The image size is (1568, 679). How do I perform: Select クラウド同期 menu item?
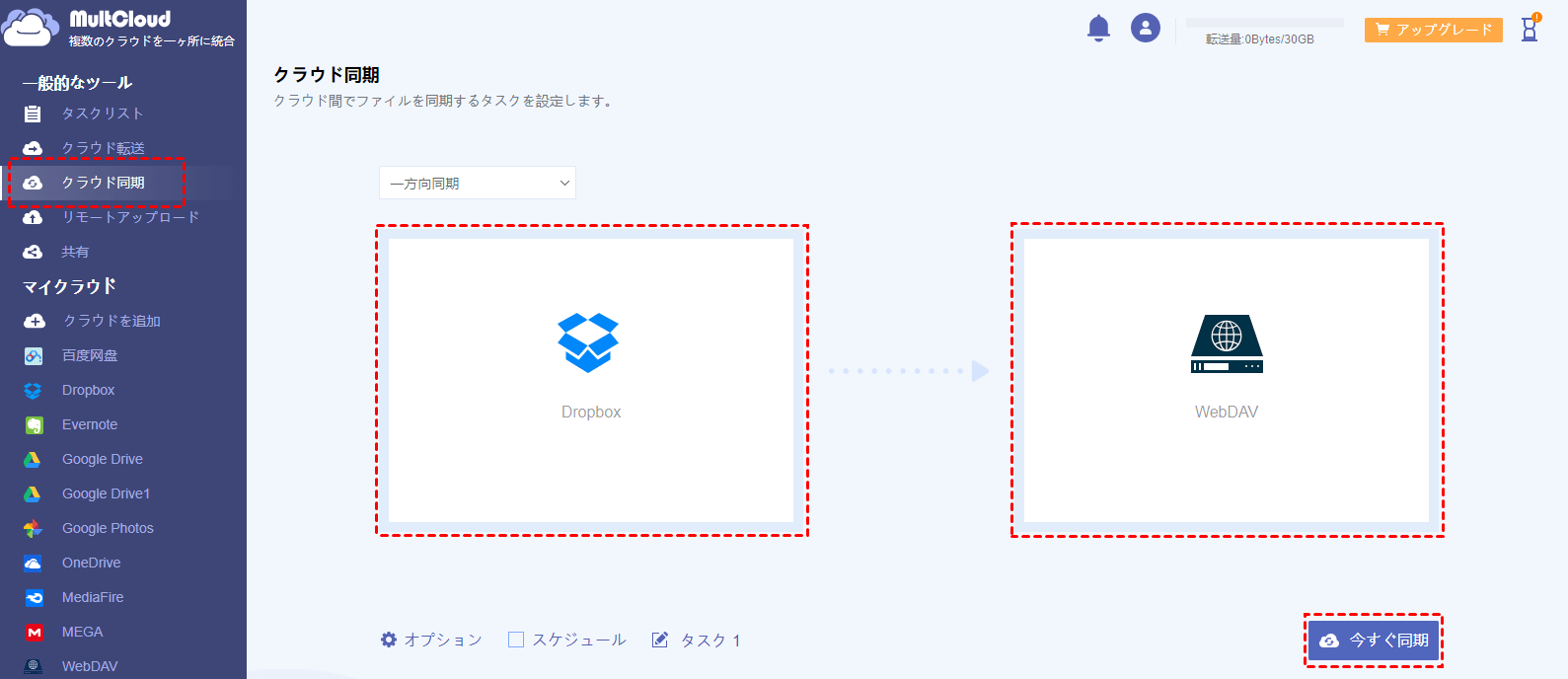pos(103,183)
